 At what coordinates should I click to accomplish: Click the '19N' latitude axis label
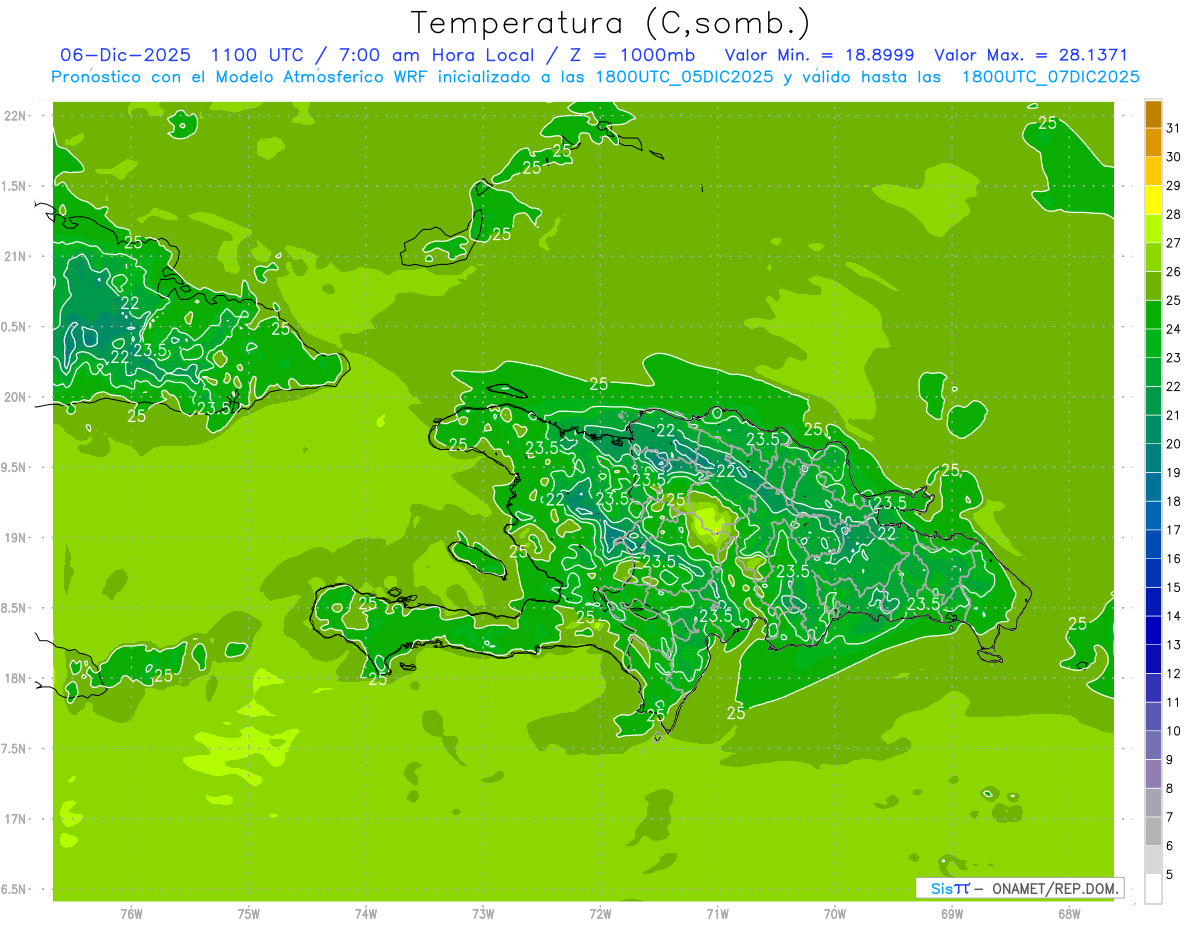click(16, 538)
